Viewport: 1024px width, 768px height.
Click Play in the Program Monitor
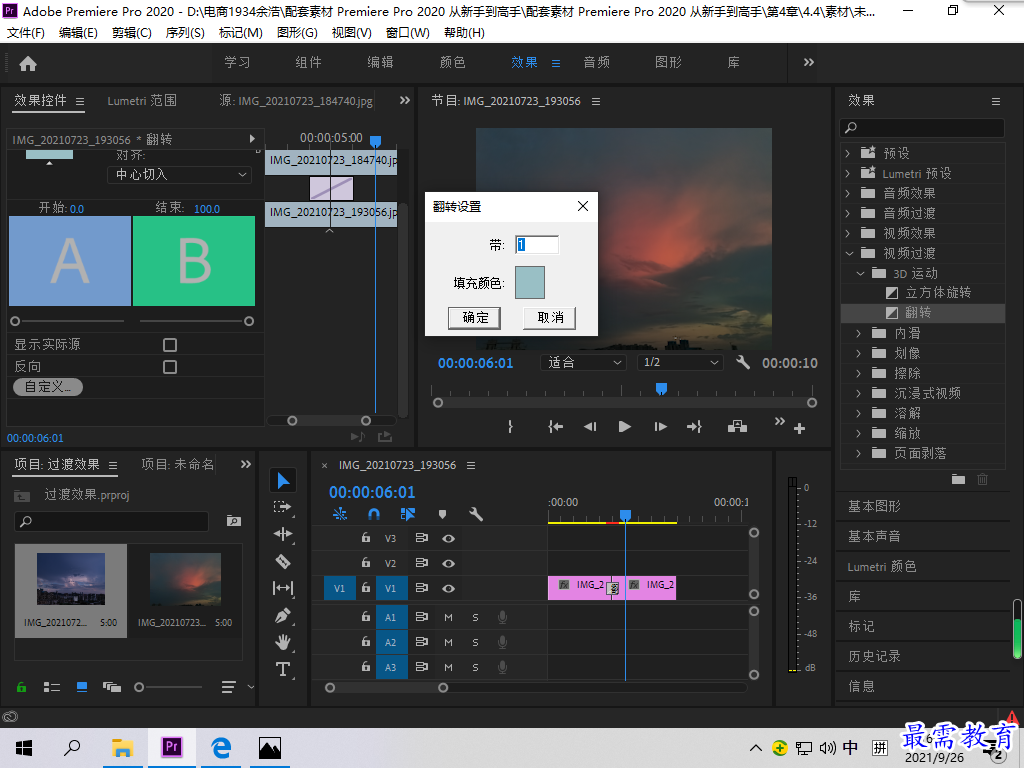pyautogui.click(x=624, y=426)
